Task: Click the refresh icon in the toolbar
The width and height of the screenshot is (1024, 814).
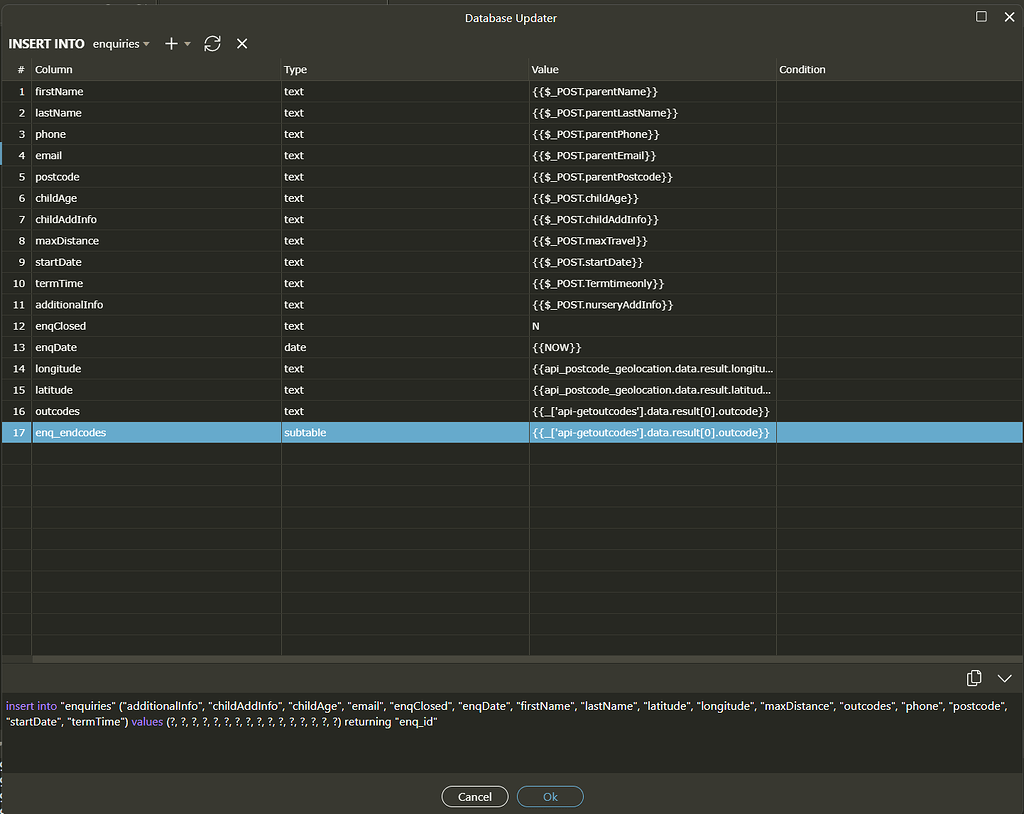Action: pyautogui.click(x=211, y=44)
